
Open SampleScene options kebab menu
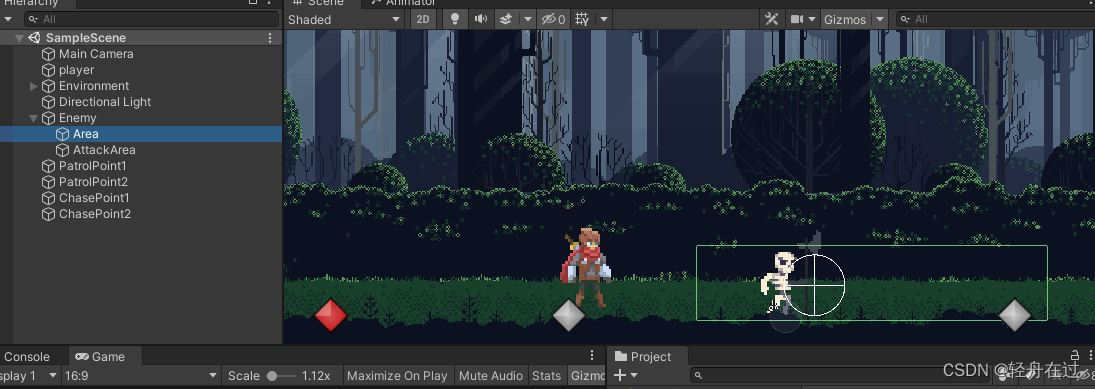pyautogui.click(x=270, y=38)
